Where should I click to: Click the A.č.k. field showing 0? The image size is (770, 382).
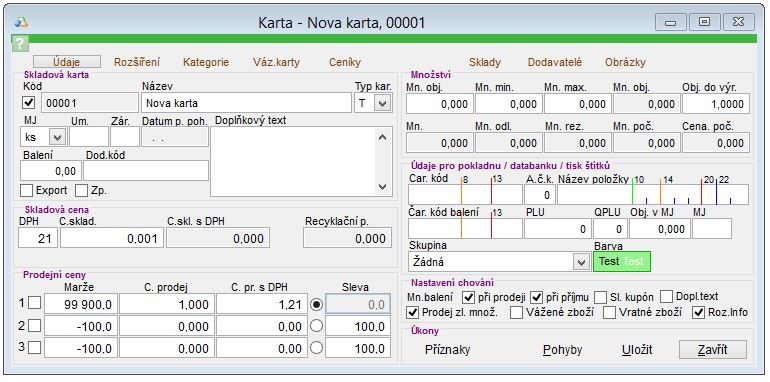(540, 194)
